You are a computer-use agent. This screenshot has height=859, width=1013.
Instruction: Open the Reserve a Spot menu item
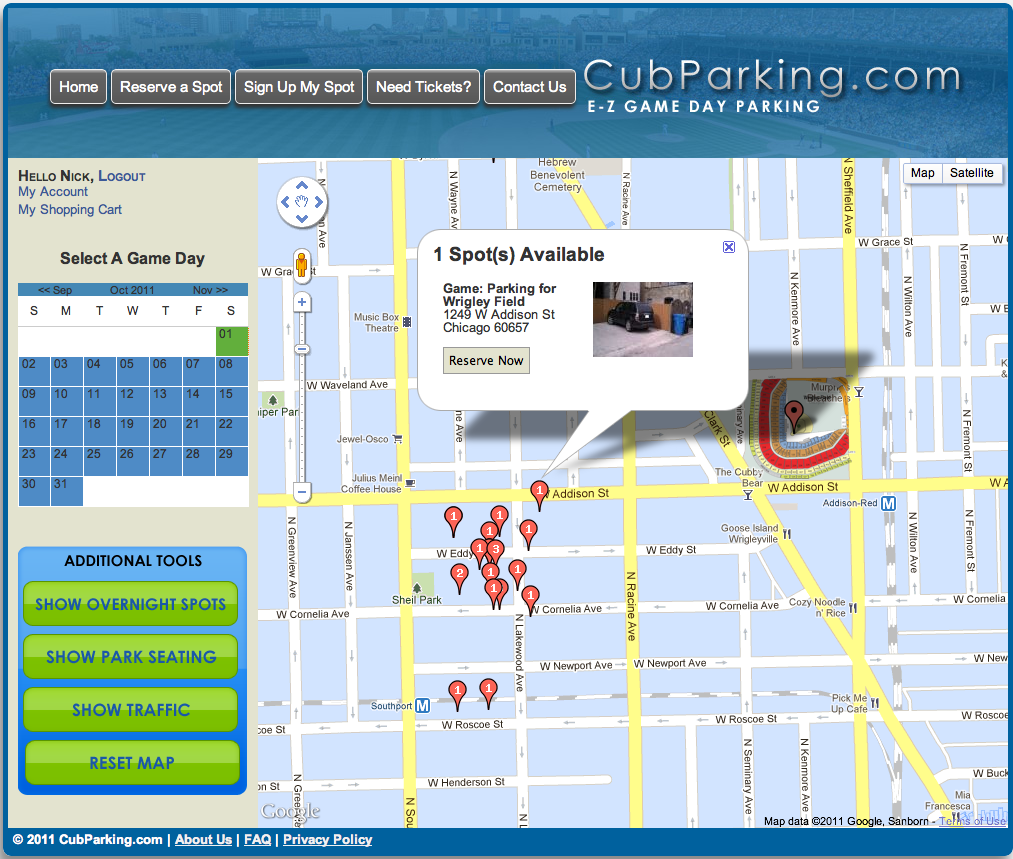(171, 87)
